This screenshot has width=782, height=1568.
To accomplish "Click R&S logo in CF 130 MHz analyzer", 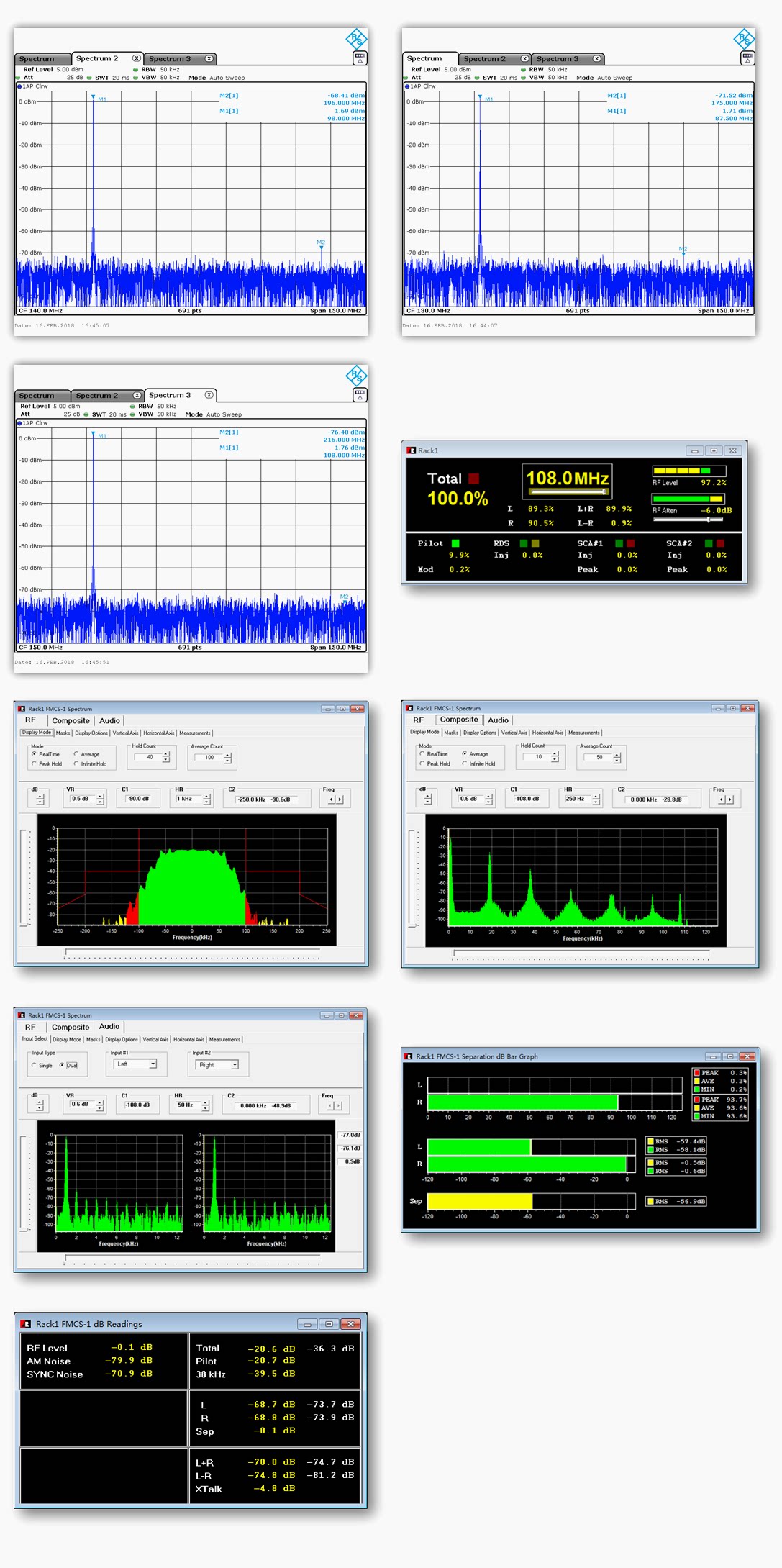I will [744, 37].
